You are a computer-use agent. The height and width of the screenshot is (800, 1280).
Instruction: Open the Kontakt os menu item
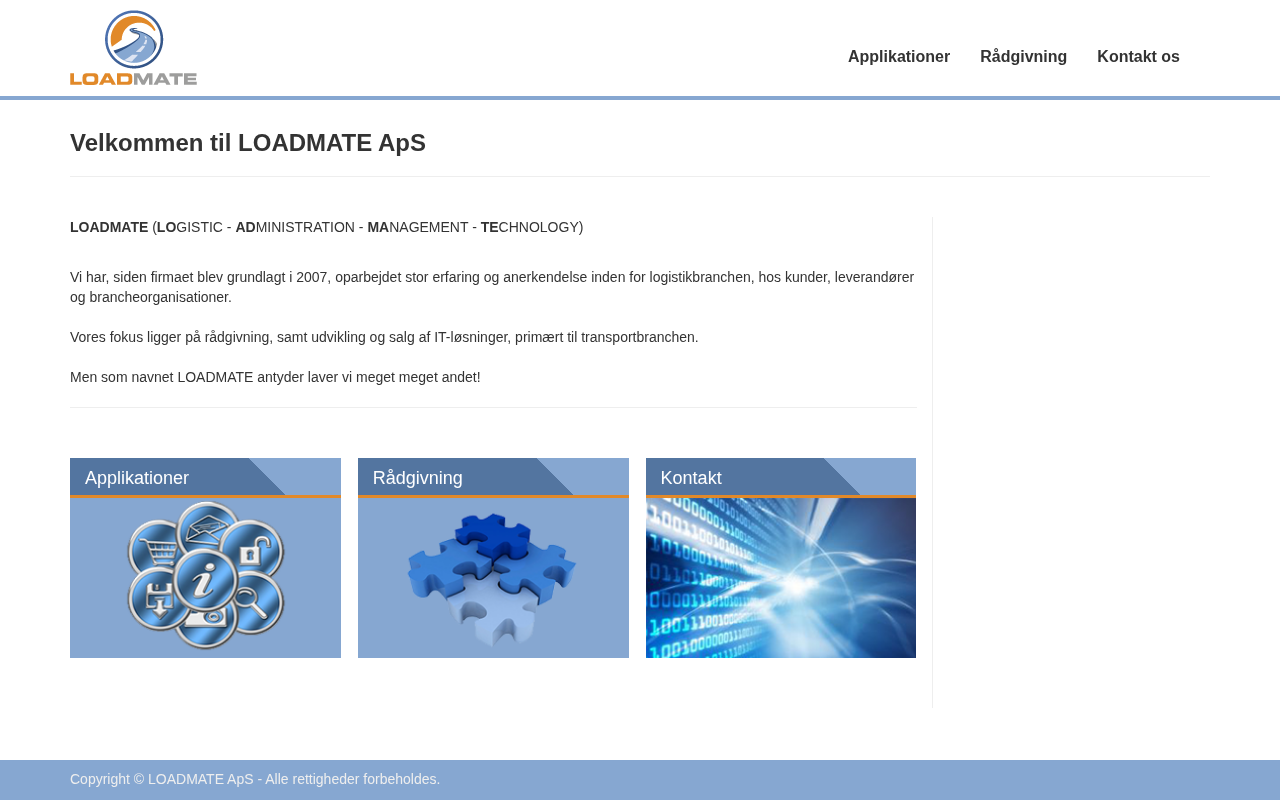click(1138, 57)
